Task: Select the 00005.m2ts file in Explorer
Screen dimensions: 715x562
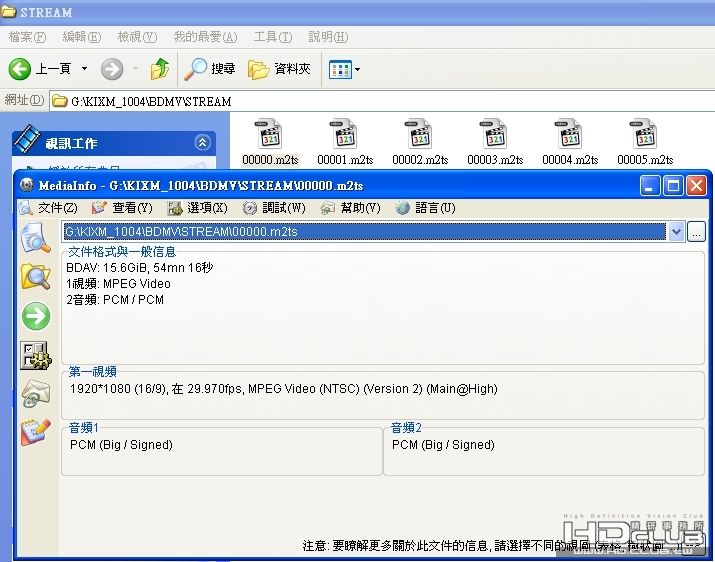Action: (x=645, y=141)
